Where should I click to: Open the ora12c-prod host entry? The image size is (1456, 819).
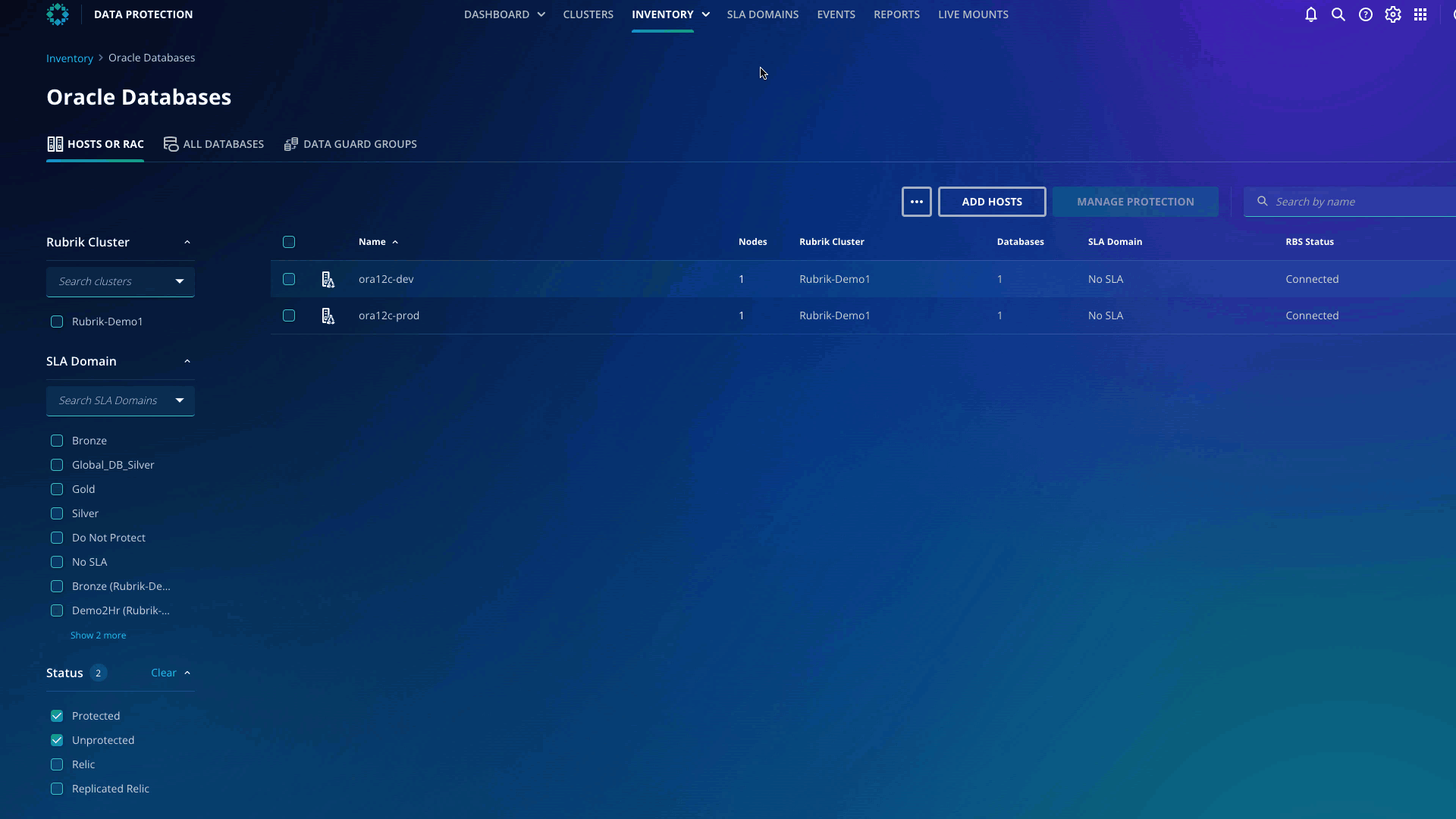389,315
